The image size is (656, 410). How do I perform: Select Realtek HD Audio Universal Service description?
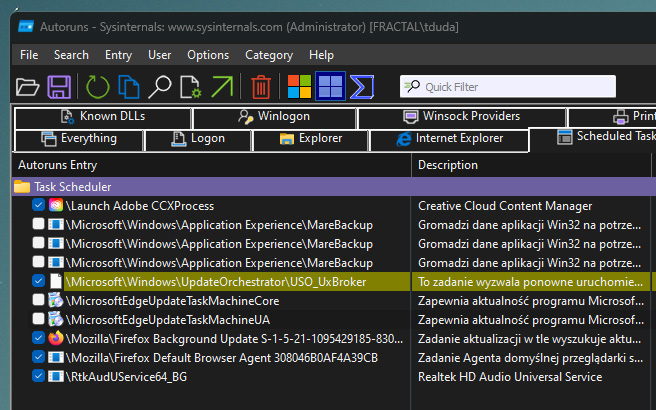(x=510, y=377)
